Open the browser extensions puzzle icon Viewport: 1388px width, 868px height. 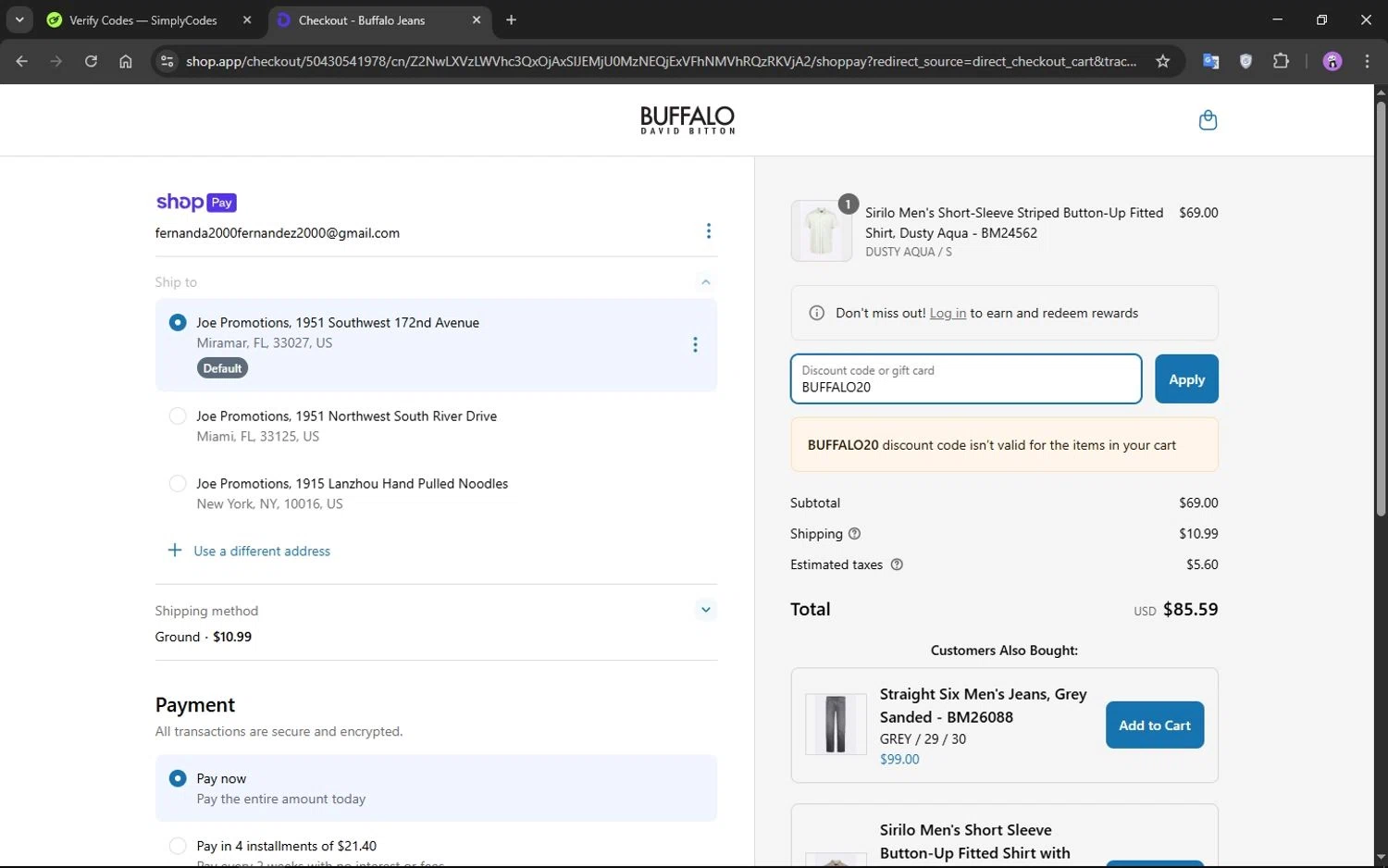click(1281, 61)
